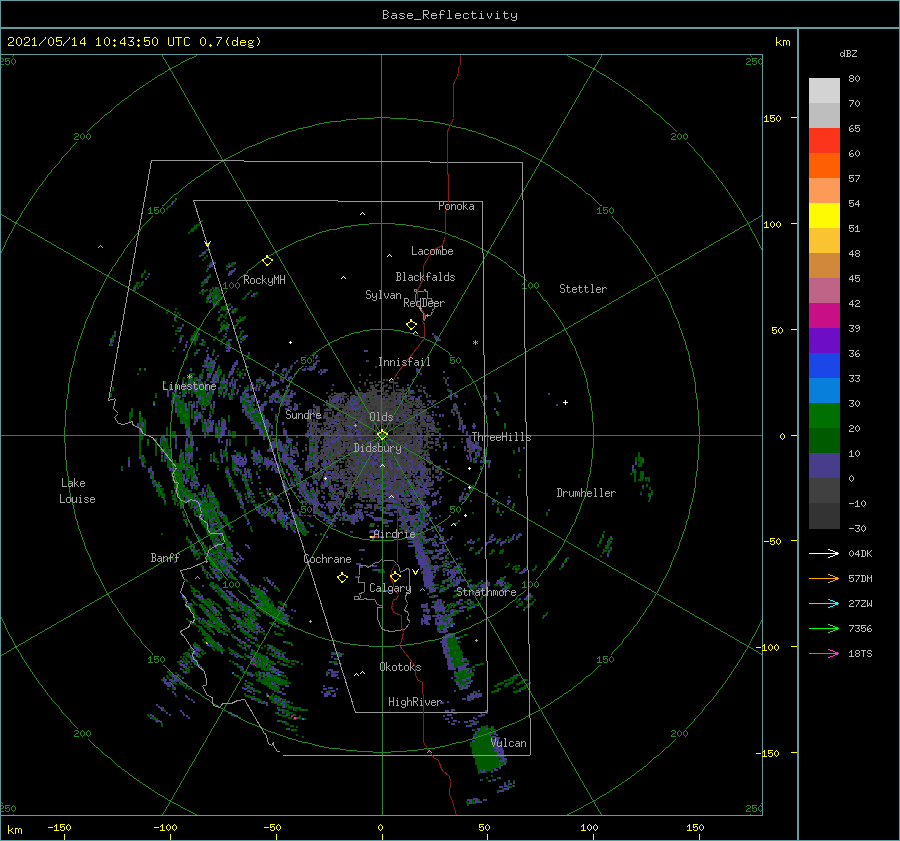900x841 pixels.
Task: Click the yellow diamond marker beside RockyMH
Action: tap(267, 261)
